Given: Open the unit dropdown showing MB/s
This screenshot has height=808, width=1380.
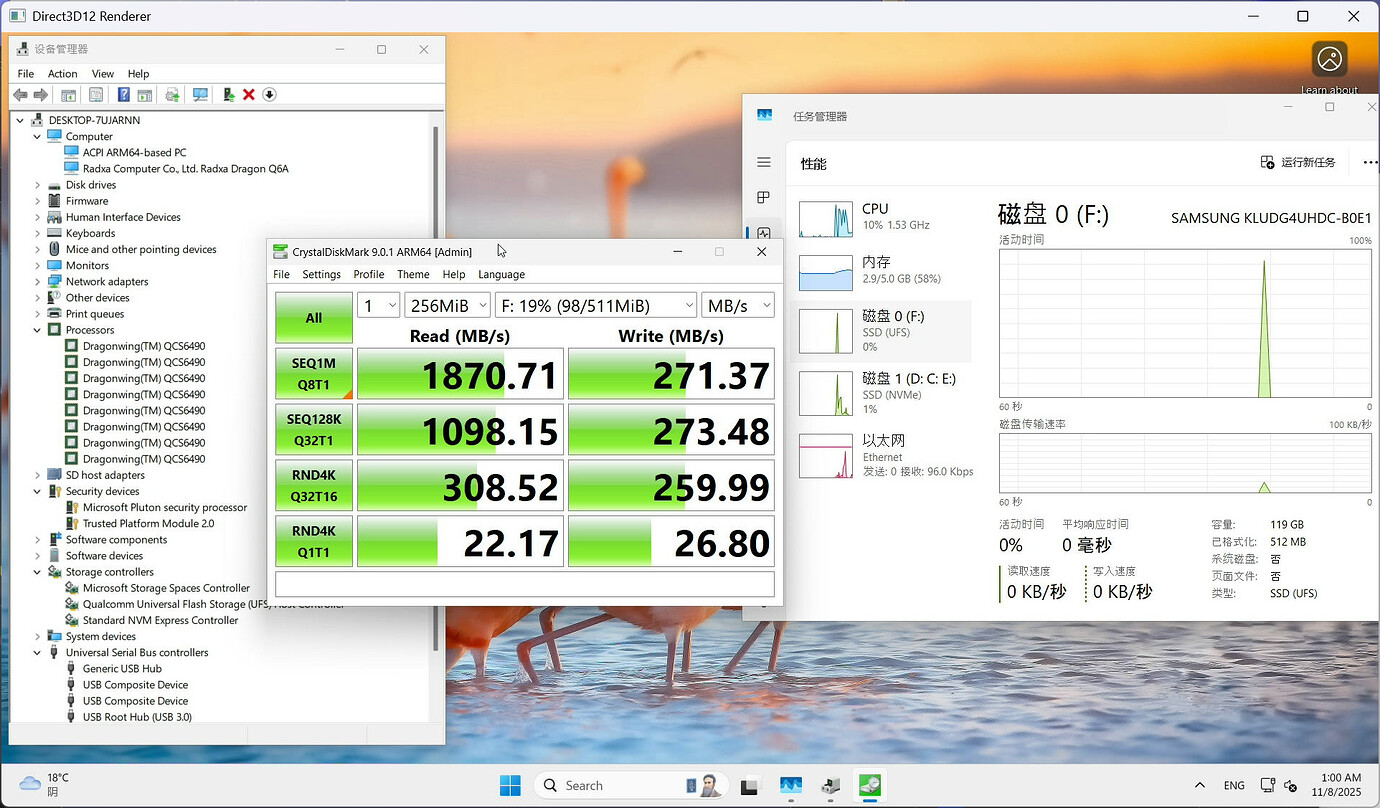Looking at the screenshot, I should click(738, 305).
